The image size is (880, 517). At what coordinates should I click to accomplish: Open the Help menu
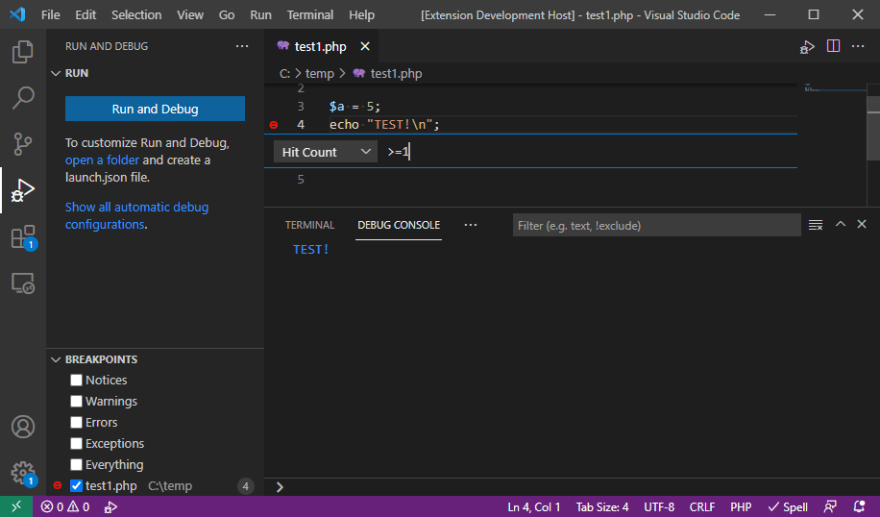tap(361, 15)
